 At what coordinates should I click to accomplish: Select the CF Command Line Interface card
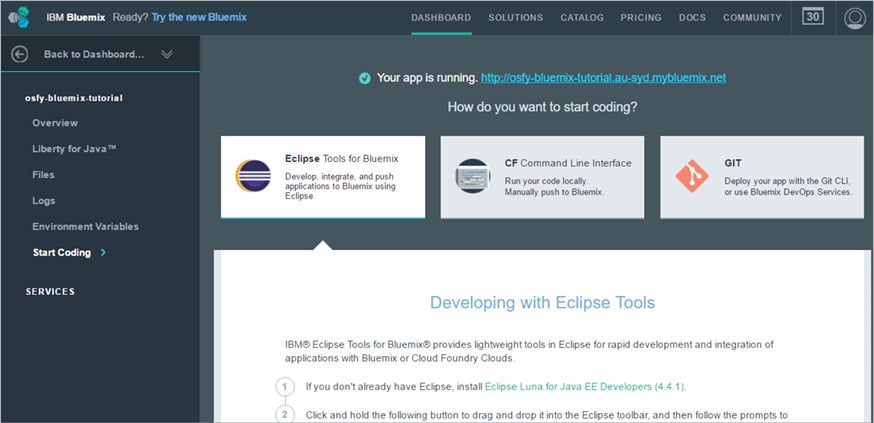click(x=542, y=177)
